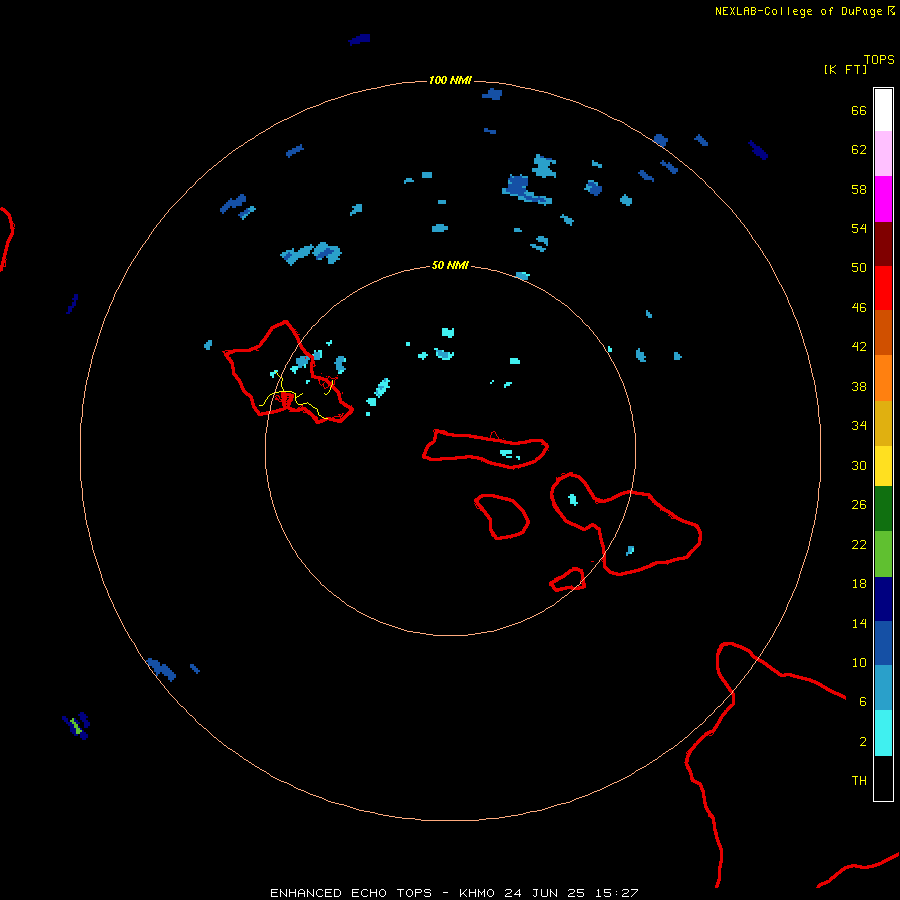This screenshot has width=900, height=900.
Task: Click the legend value 46
Action: coord(859,307)
